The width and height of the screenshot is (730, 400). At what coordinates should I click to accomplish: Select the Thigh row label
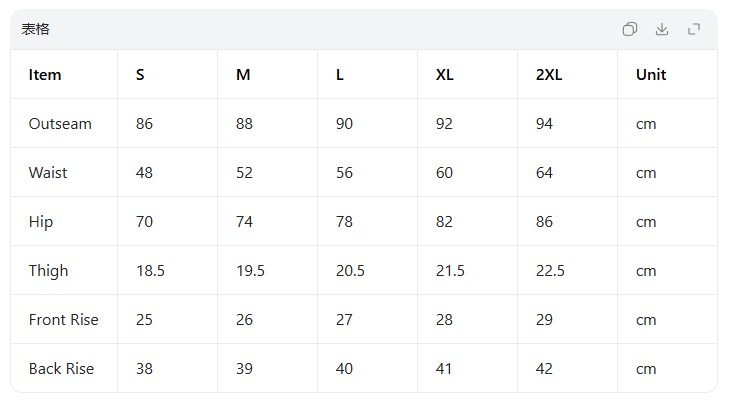point(49,271)
